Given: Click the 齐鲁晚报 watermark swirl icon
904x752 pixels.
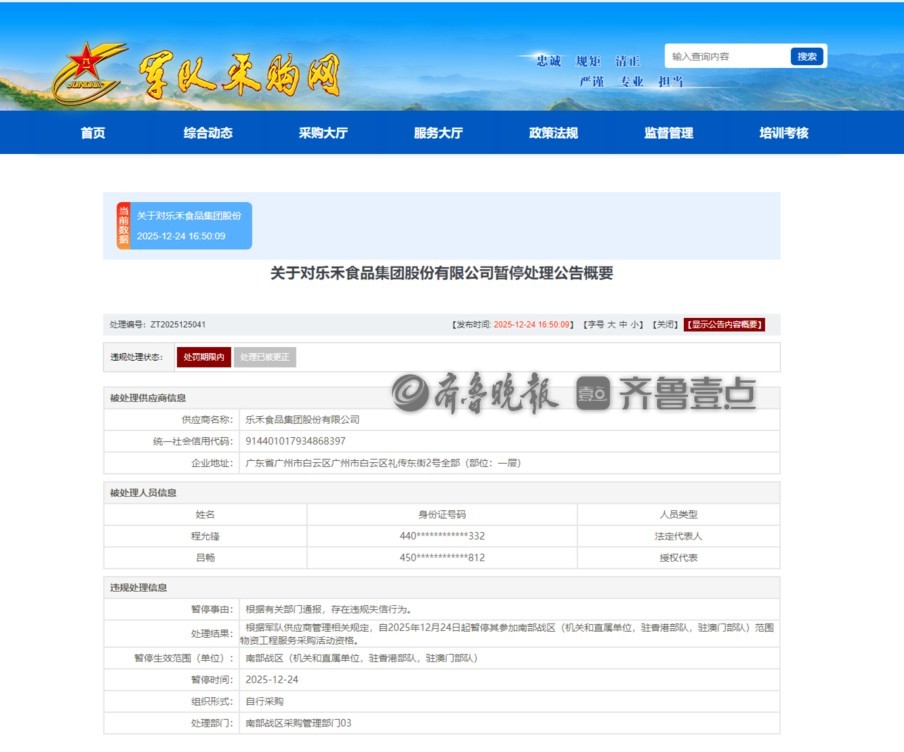Looking at the screenshot, I should click(x=410, y=394).
